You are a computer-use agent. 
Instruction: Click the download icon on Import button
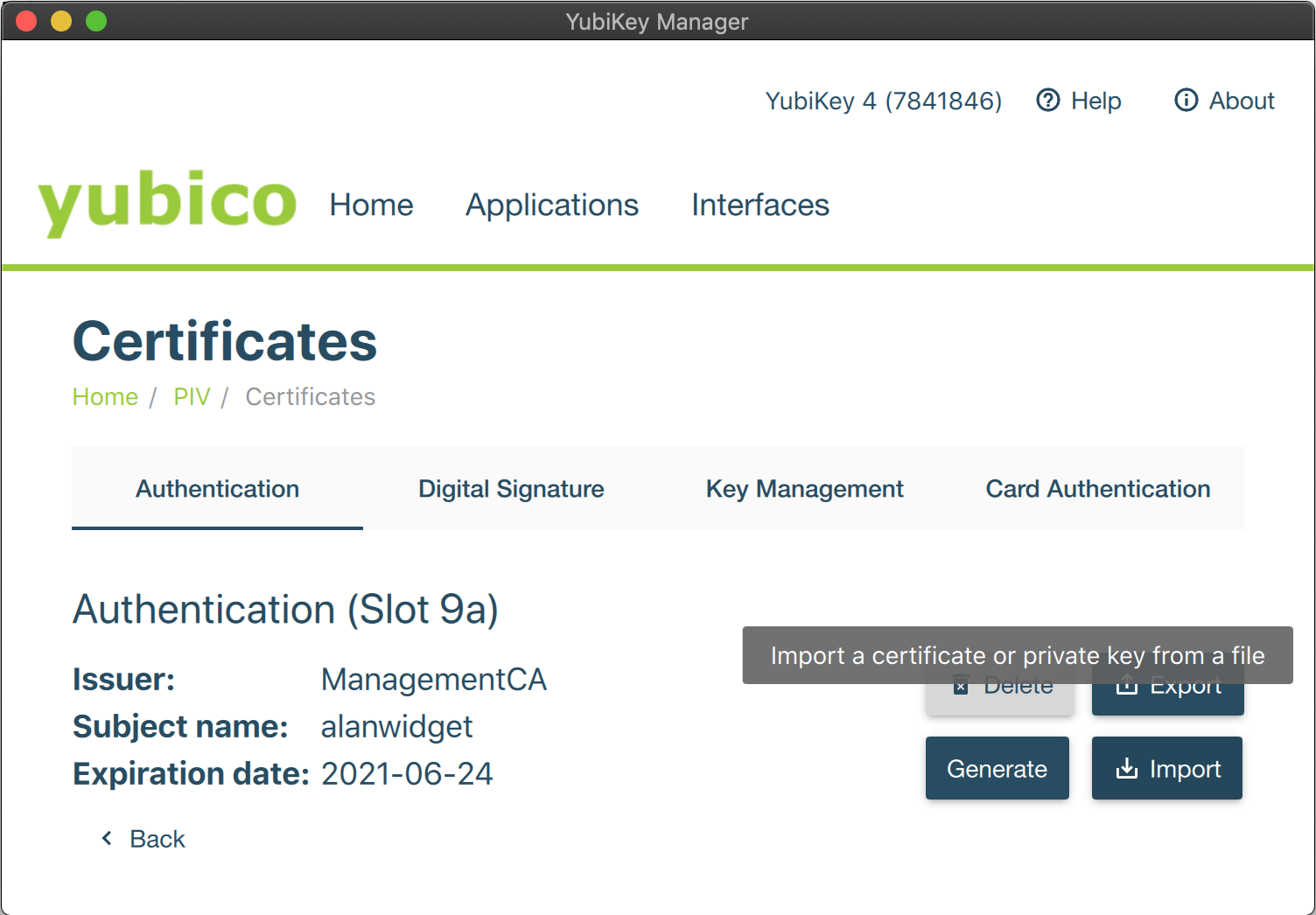coord(1127,769)
